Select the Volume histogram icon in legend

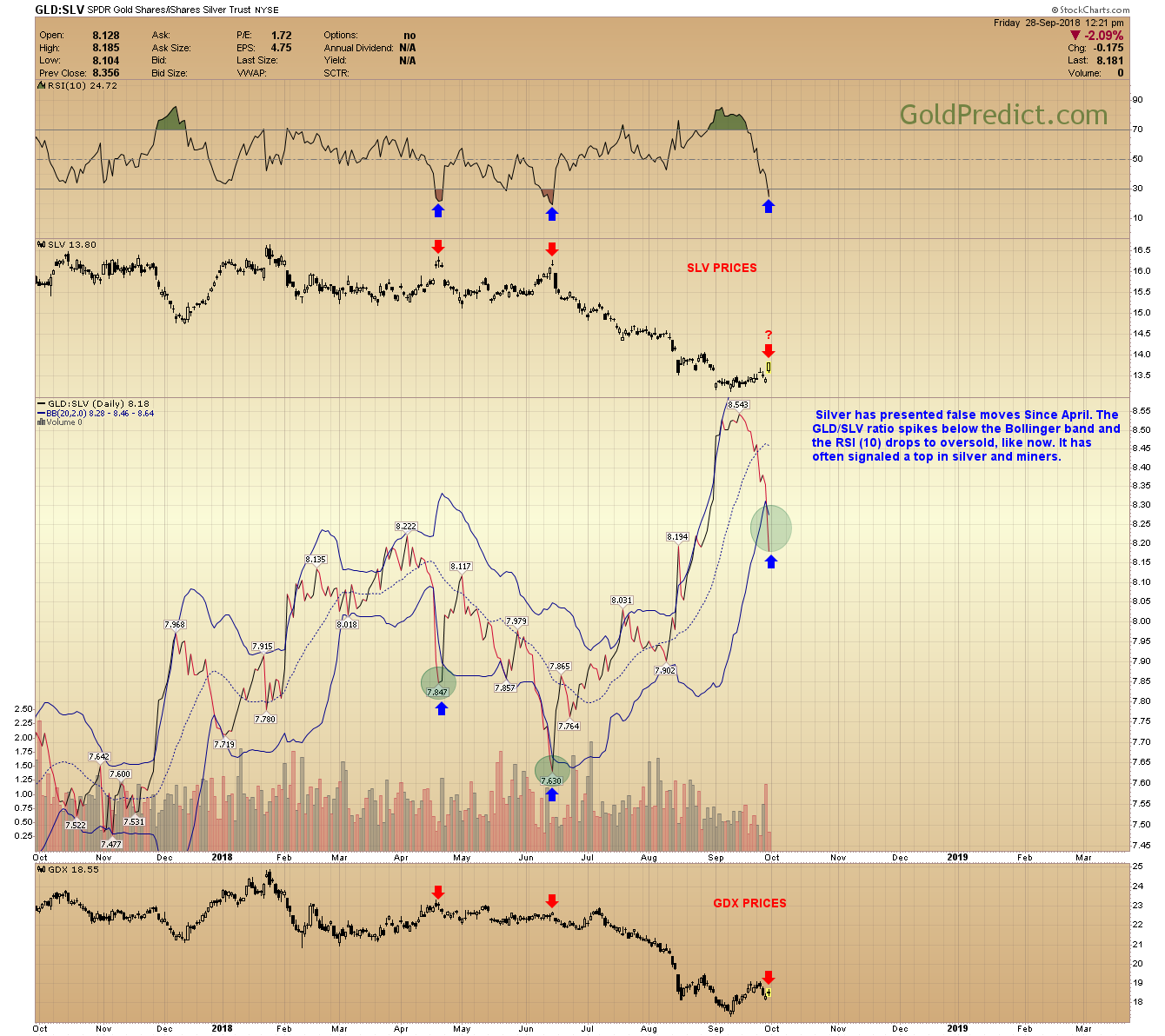tap(40, 421)
